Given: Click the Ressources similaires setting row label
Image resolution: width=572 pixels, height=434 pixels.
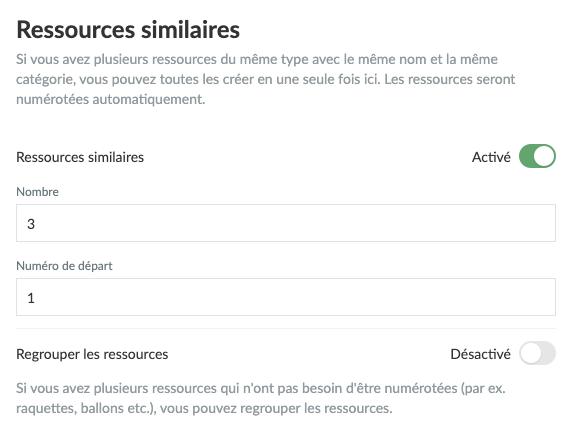Looking at the screenshot, I should tap(80, 157).
